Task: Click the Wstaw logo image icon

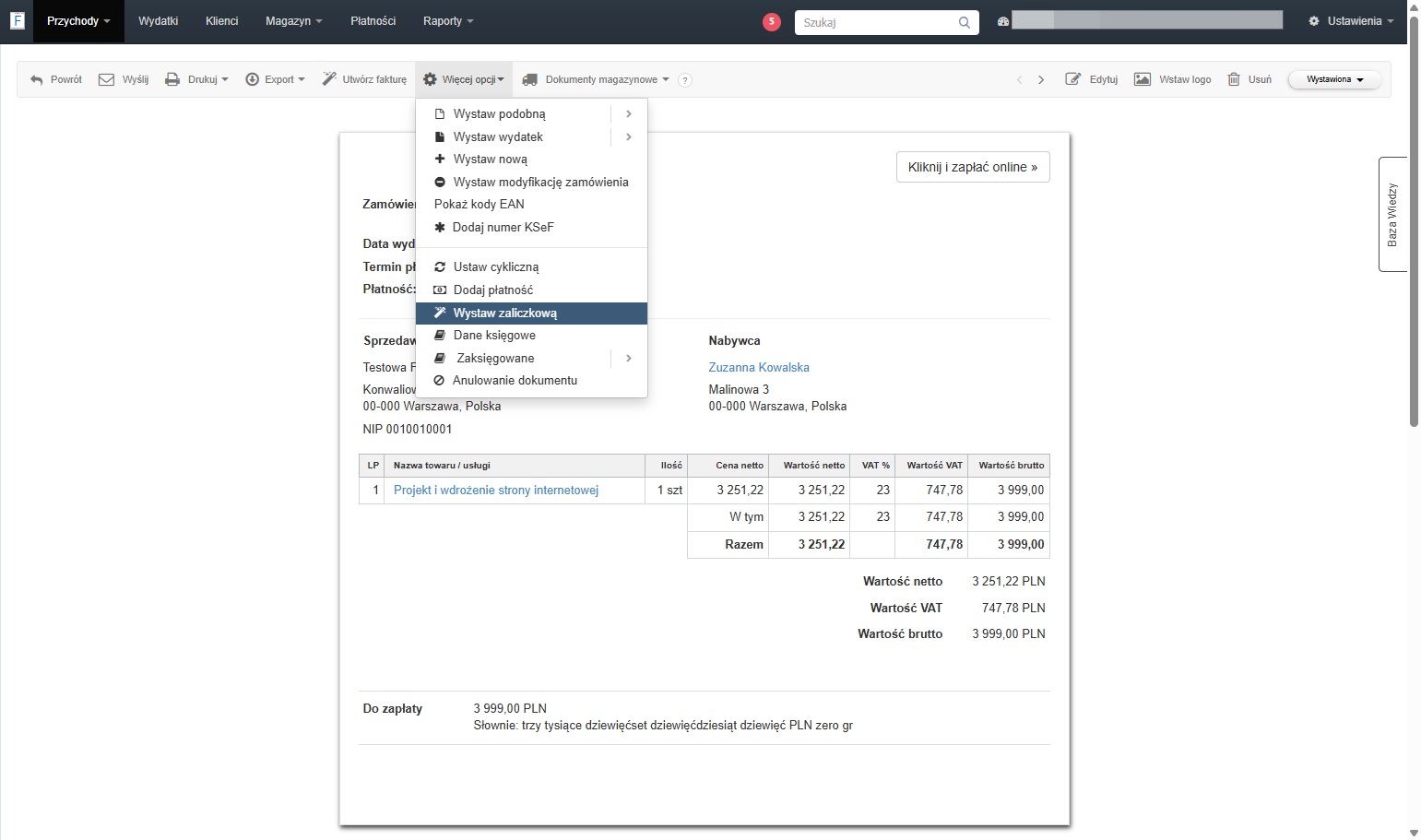Action: pyautogui.click(x=1143, y=79)
